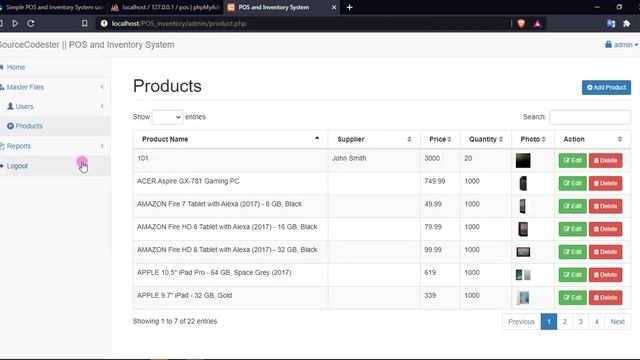Open the extensions puzzle icon
The image size is (640, 360).
(627, 24)
